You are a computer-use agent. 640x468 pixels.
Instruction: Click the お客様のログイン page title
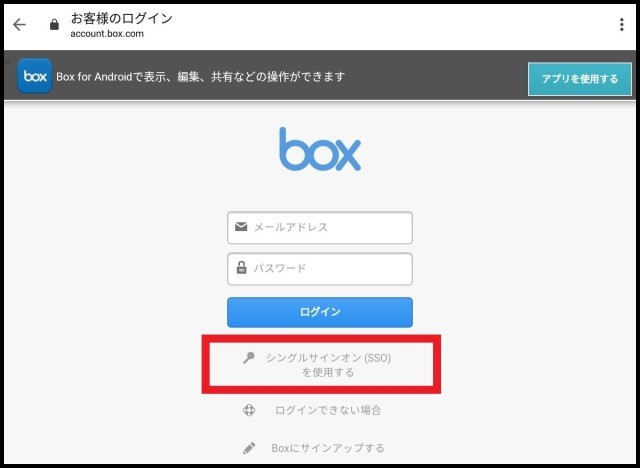coord(121,17)
